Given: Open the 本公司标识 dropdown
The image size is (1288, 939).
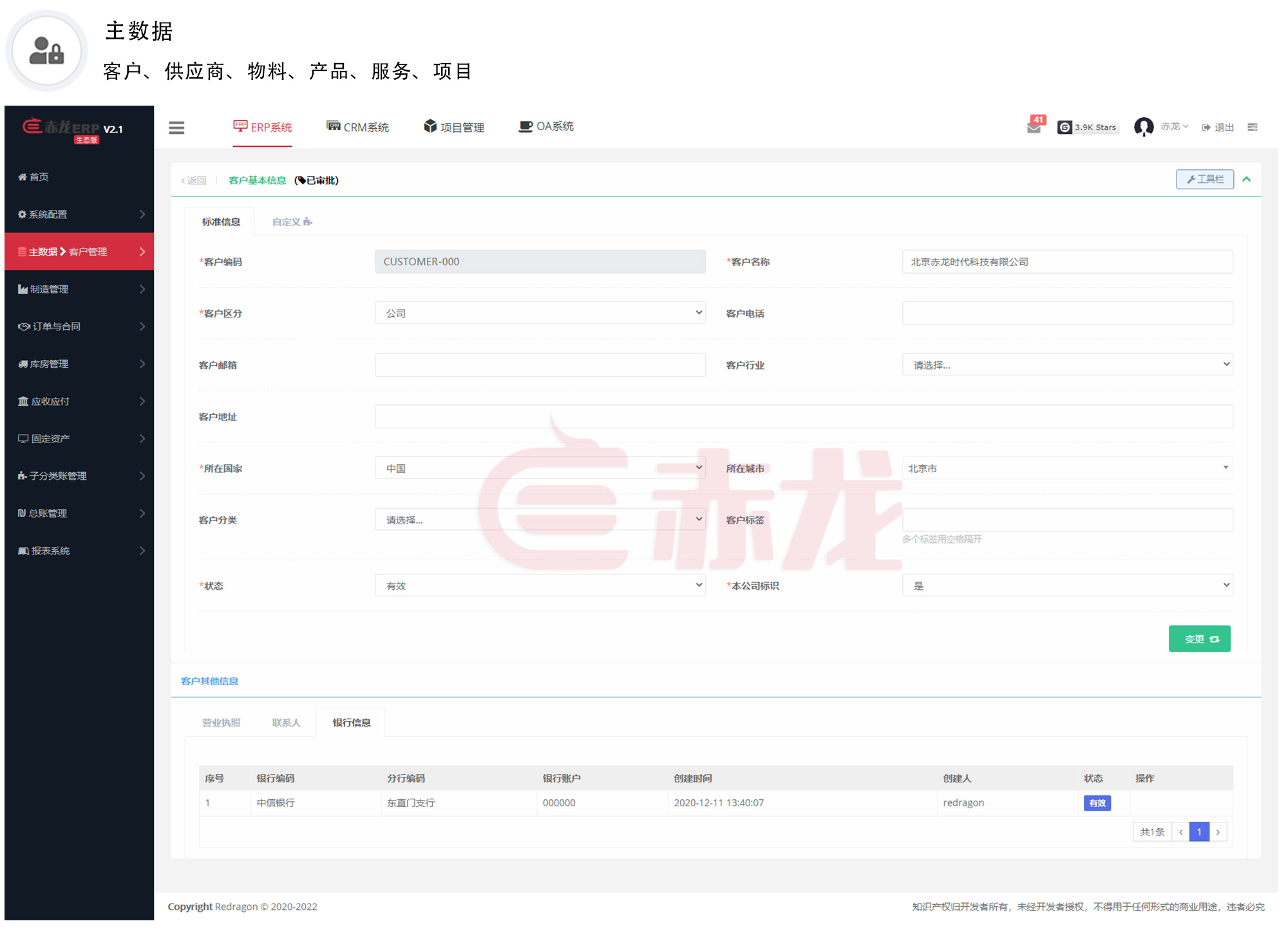Looking at the screenshot, I should click(1067, 585).
